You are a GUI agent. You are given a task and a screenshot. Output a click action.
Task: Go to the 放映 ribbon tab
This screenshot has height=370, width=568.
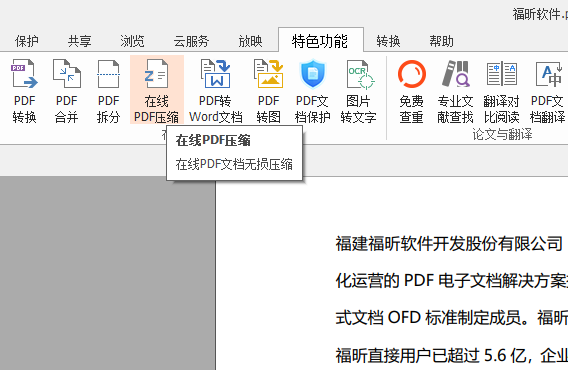click(x=250, y=41)
